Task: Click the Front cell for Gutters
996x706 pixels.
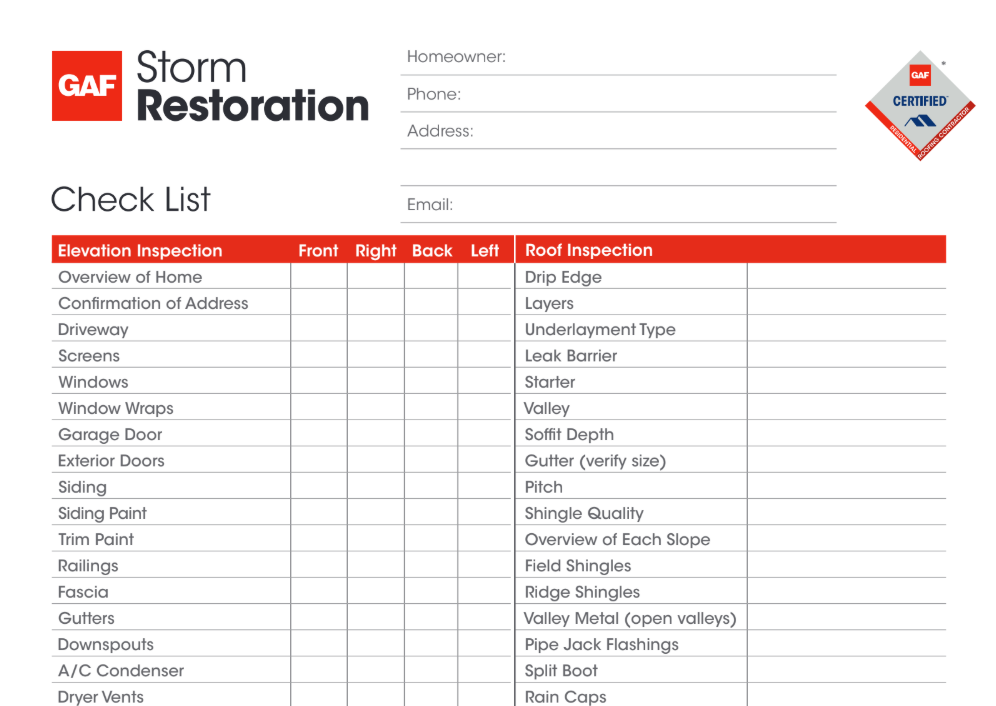Action: tap(319, 617)
